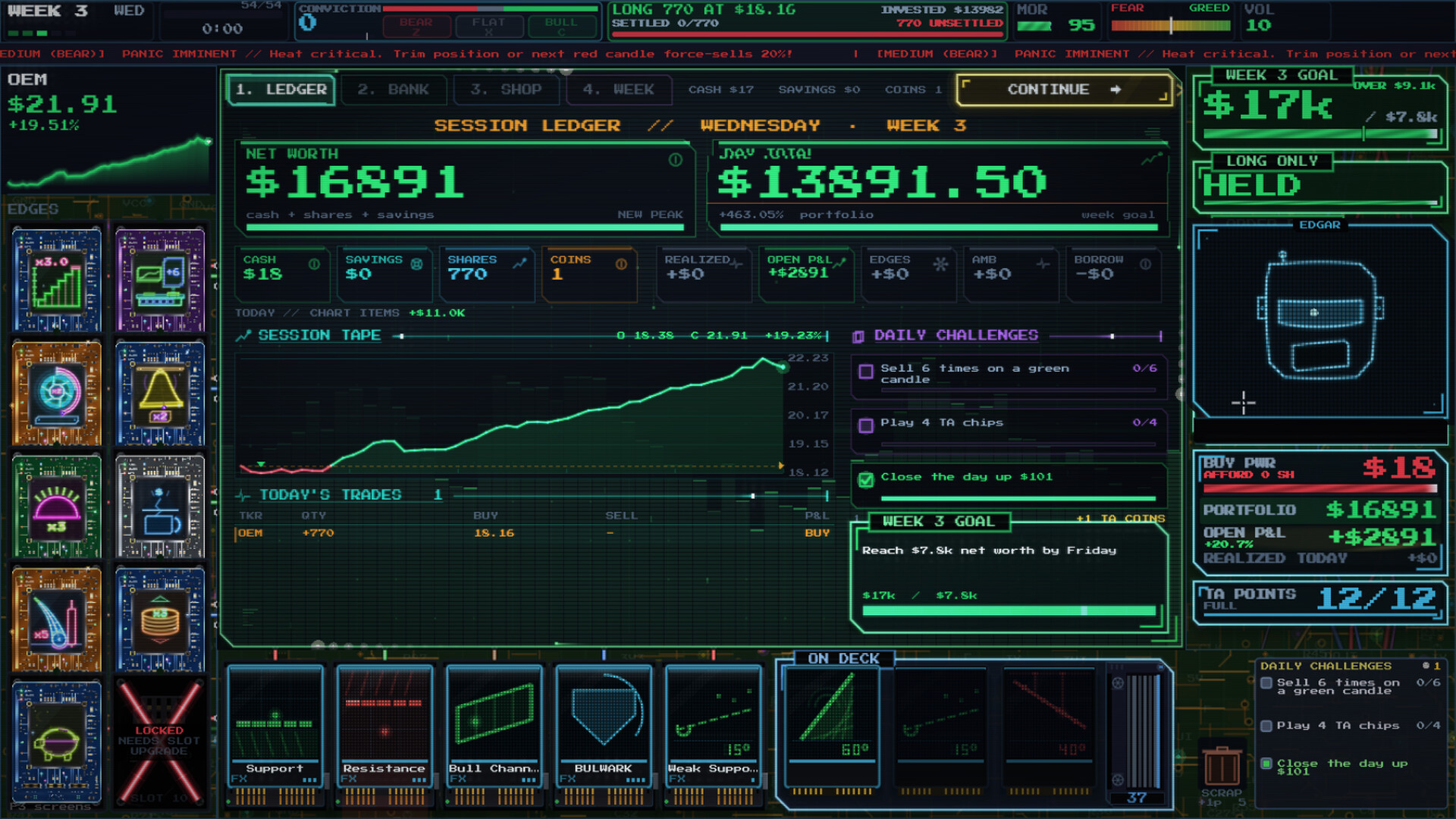1456x819 pixels.
Task: Select the coffee mug edge card
Action: click(160, 507)
